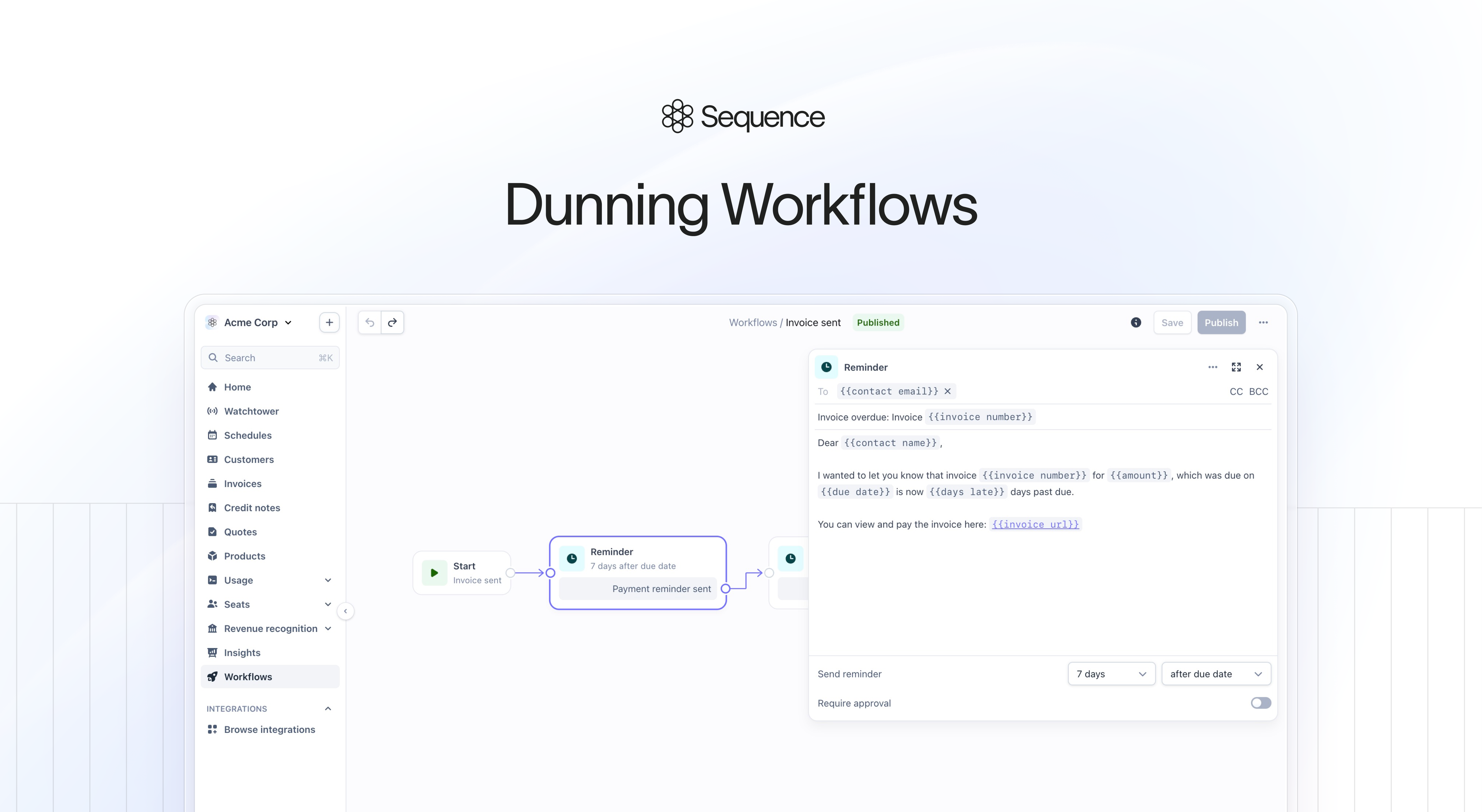Expand the Usage submenu chevron
This screenshot has width=1482, height=812.
tap(328, 580)
